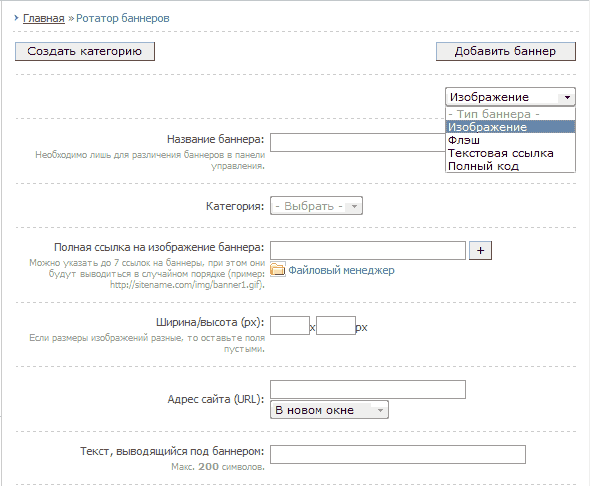590x486 pixels.
Task: Click the banner image link input field
Action: pyautogui.click(x=368, y=251)
